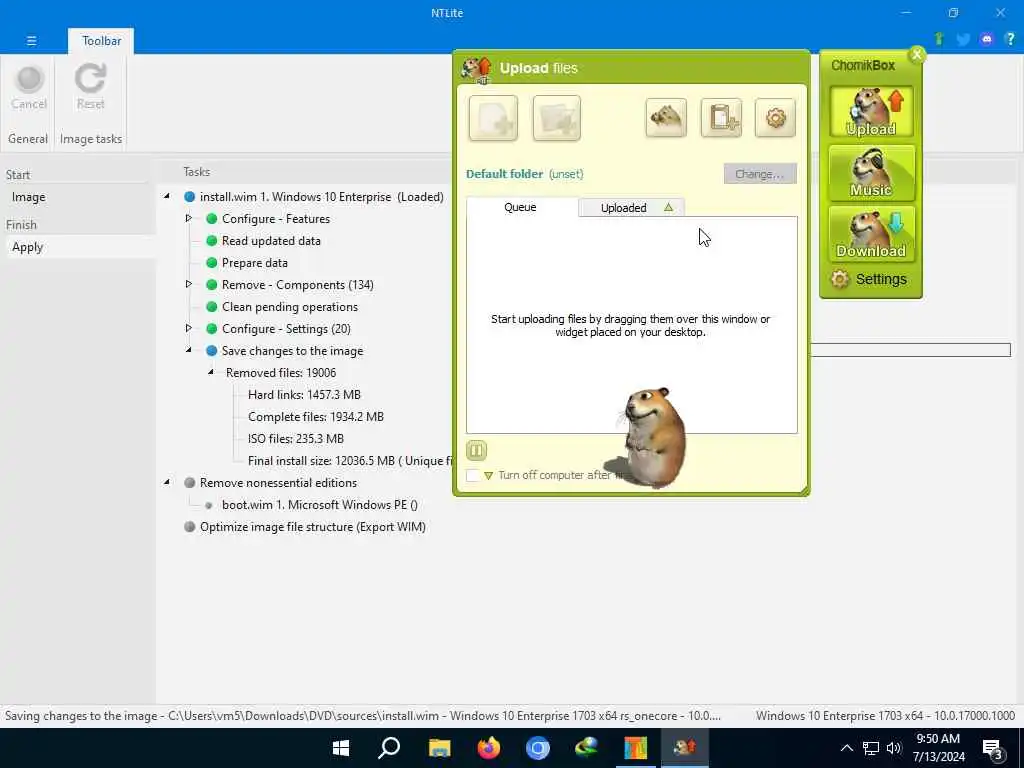Click the add folder icon in Upload window
Screen dimensions: 1024x768
(x=556, y=118)
